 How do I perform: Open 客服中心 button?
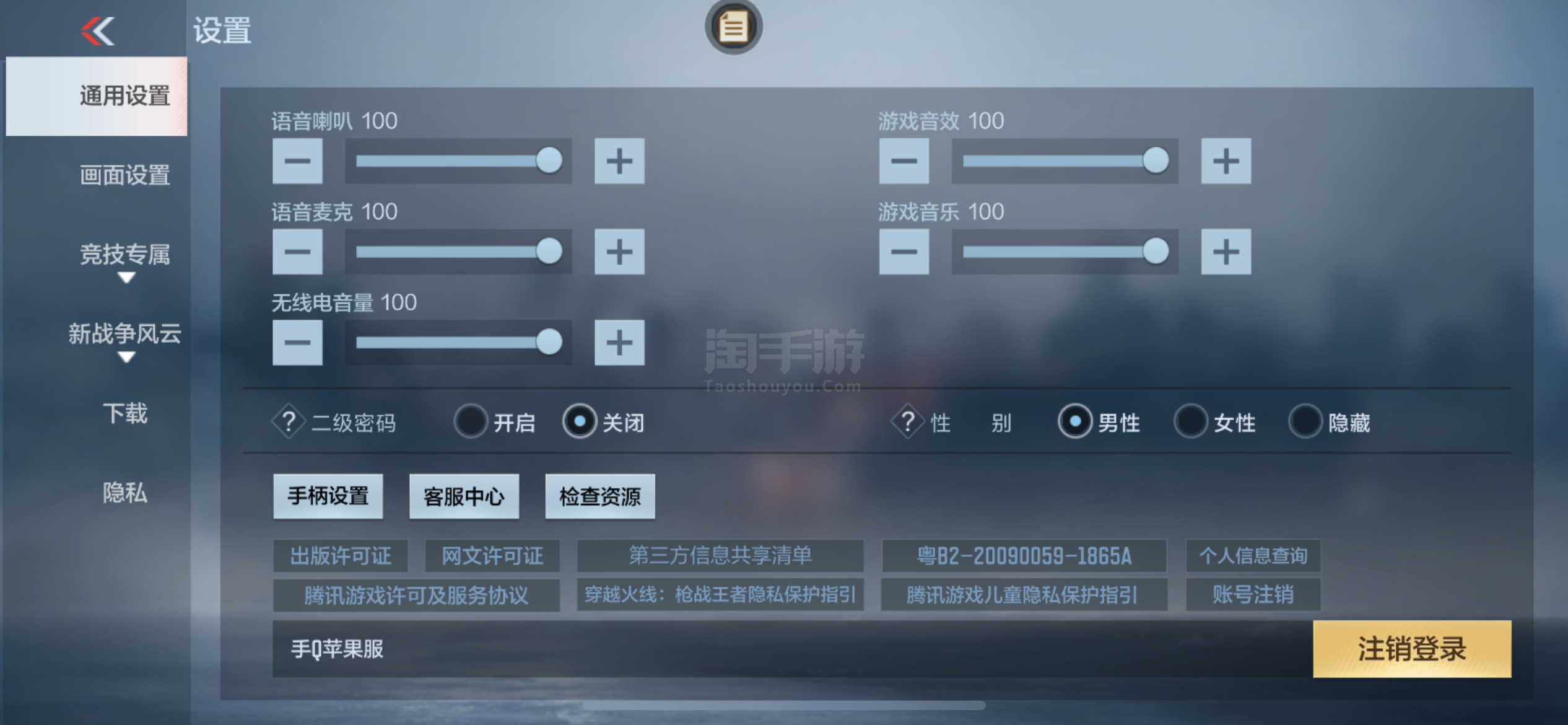coord(464,496)
